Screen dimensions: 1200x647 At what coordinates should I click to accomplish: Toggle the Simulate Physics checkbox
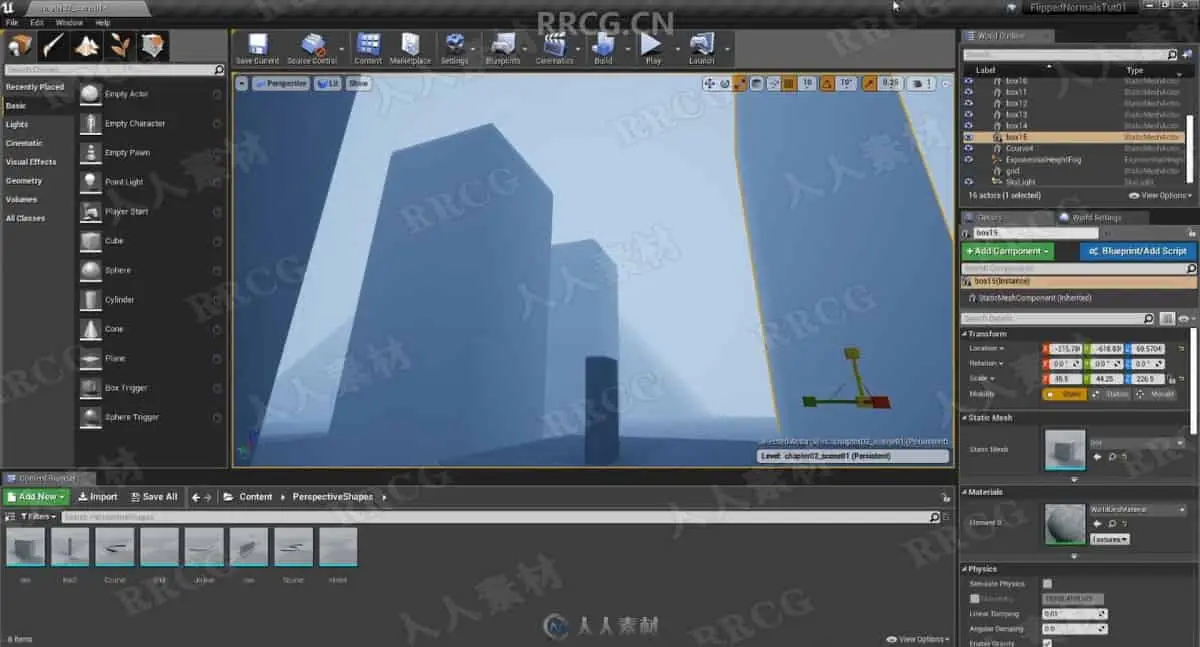point(1047,583)
